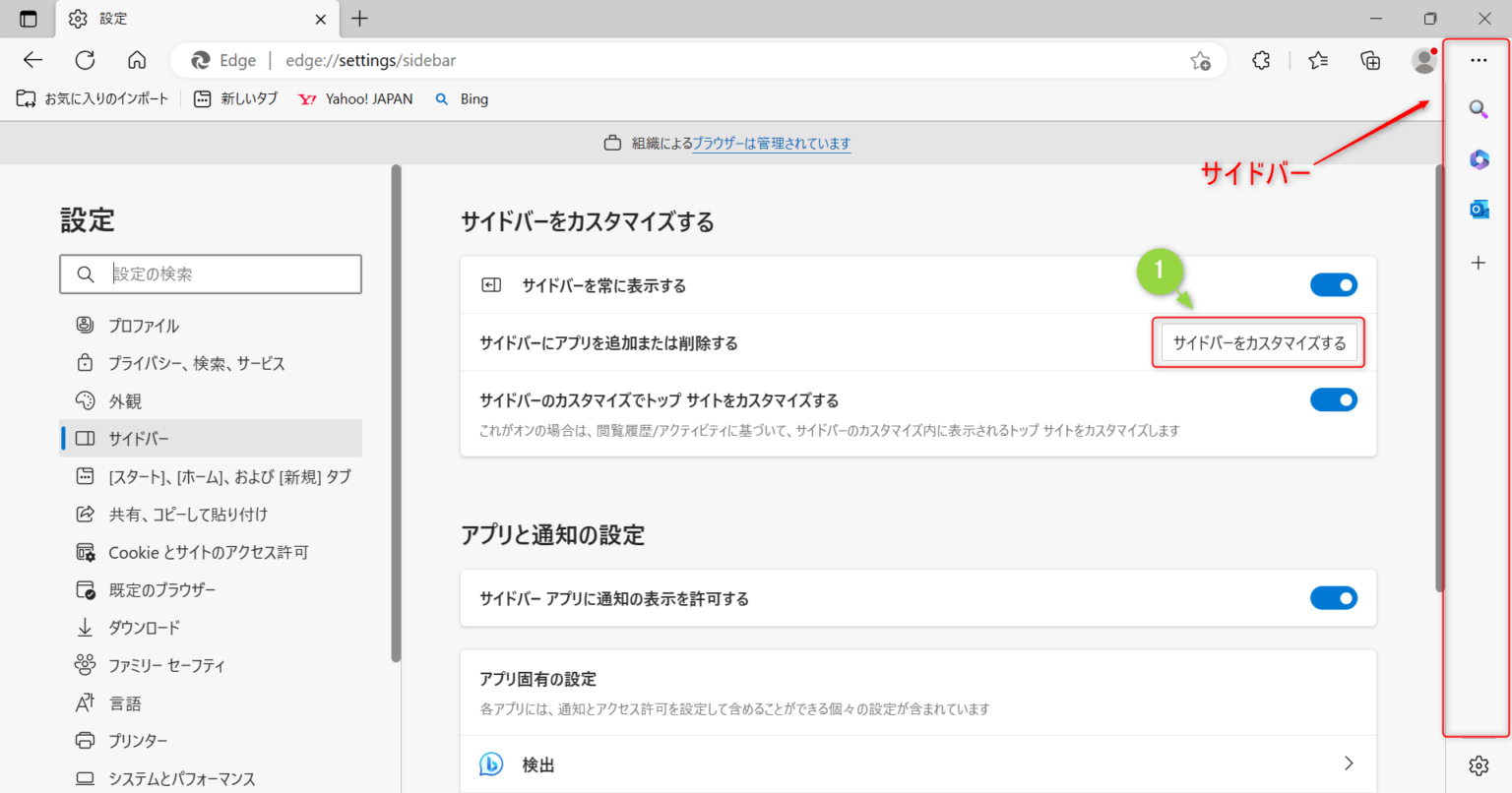Open sidebar settings with the gear icon
The image size is (1512, 793).
(x=1478, y=764)
